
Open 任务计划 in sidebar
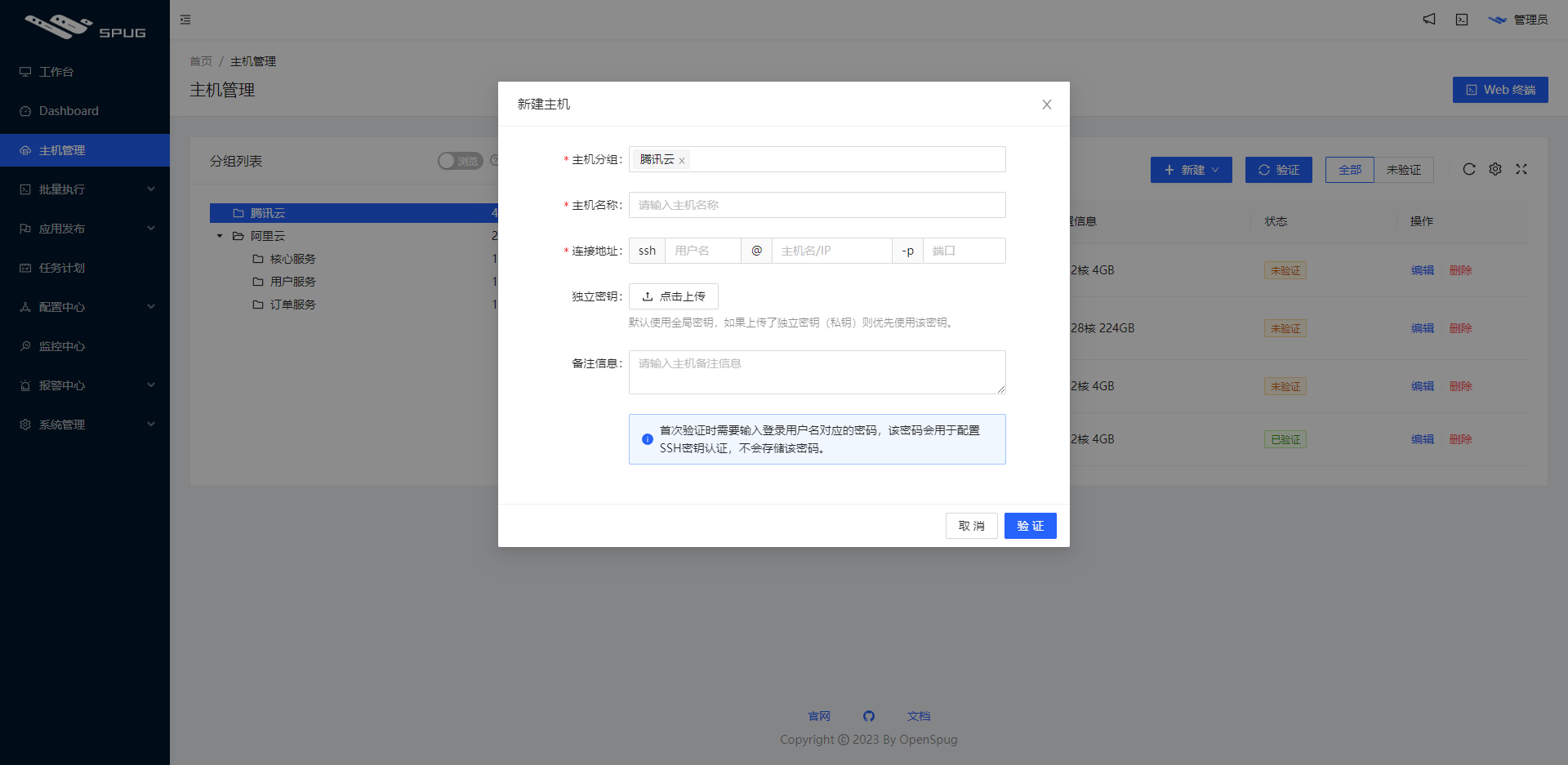(85, 268)
